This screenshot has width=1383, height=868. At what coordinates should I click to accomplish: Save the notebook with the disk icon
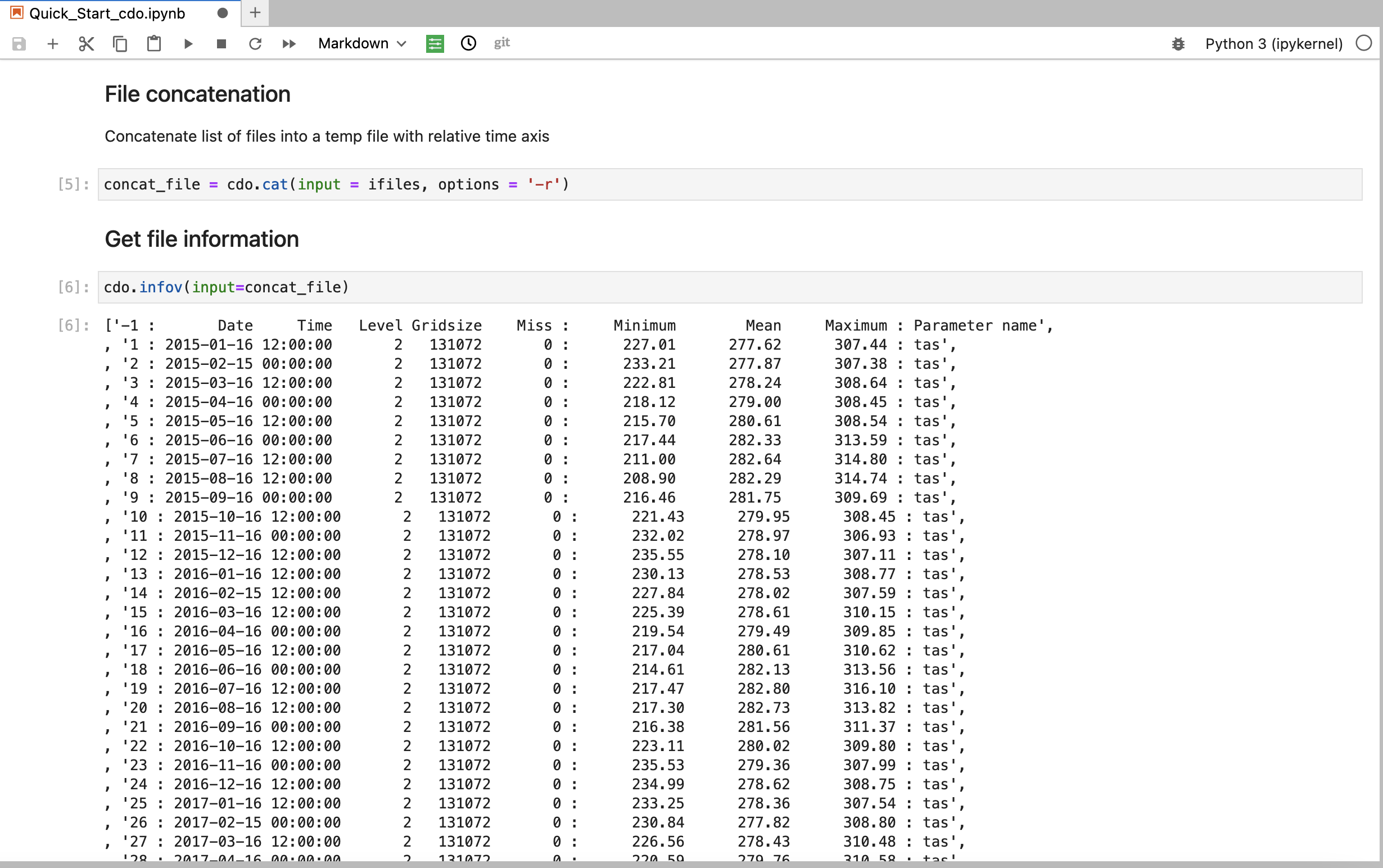tap(19, 44)
